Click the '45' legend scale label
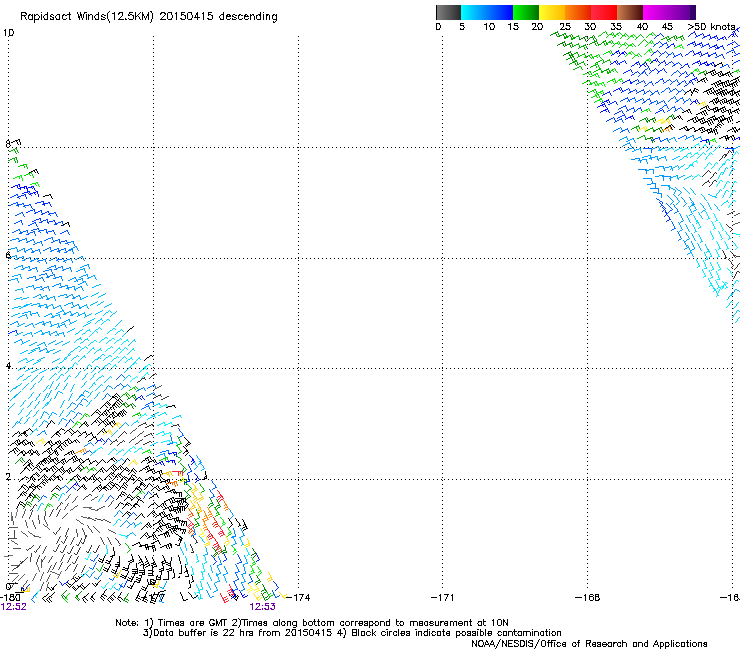This screenshot has height=650, width=740. coord(667,27)
